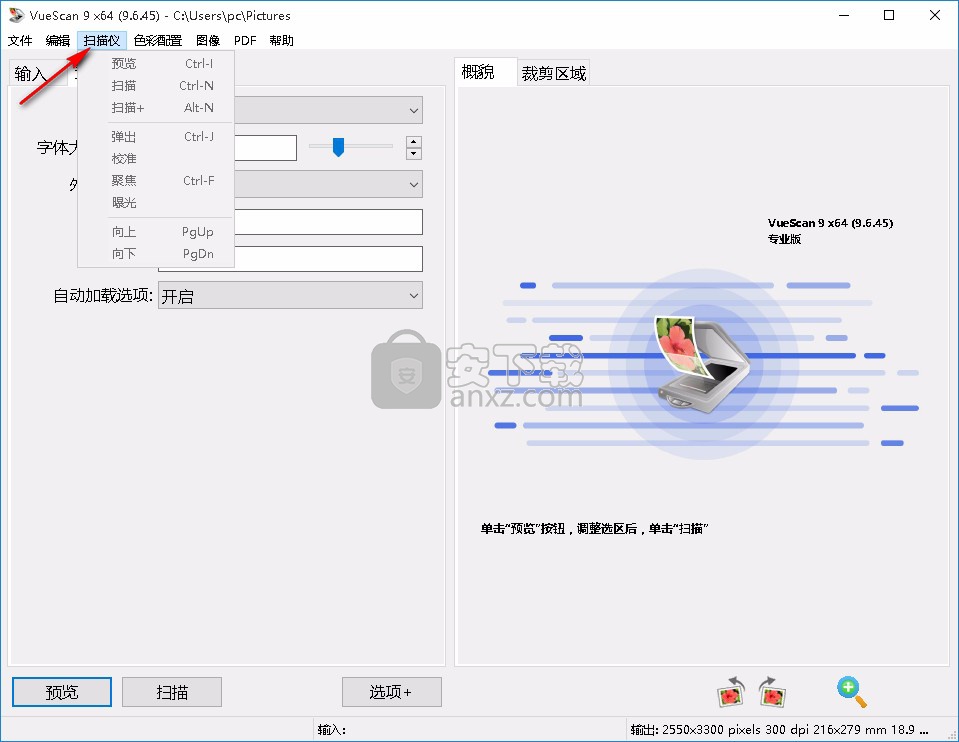Click the 自动加载选项 label
This screenshot has width=959, height=742.
coord(103,295)
